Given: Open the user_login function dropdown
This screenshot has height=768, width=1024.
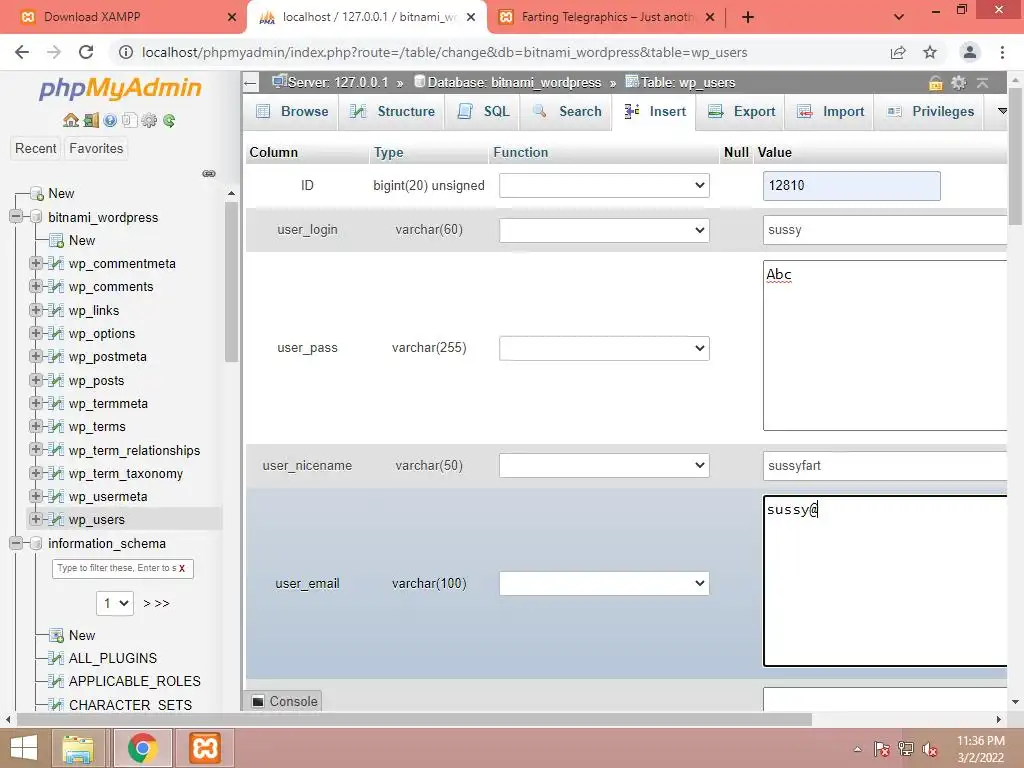Looking at the screenshot, I should 604,230.
